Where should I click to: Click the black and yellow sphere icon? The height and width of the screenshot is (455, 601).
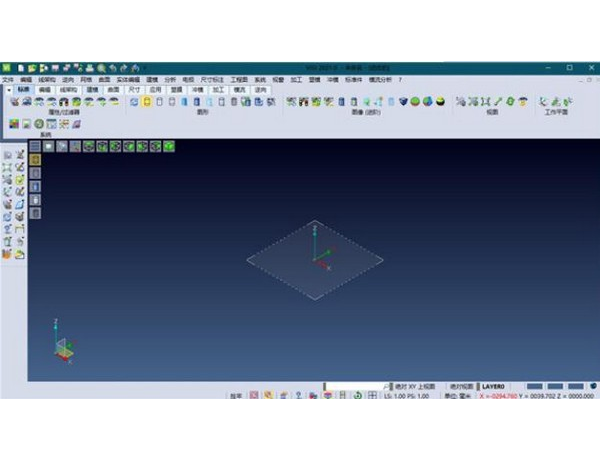(441, 102)
